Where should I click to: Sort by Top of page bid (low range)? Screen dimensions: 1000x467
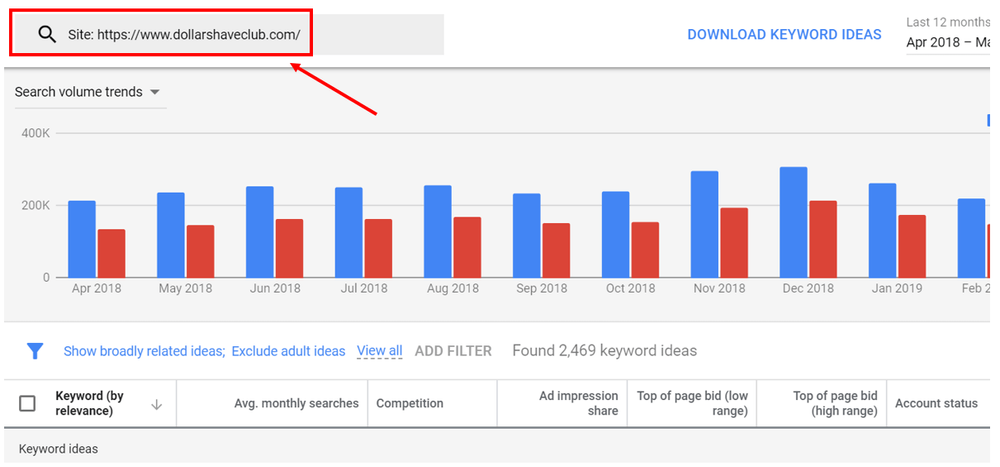click(x=692, y=403)
